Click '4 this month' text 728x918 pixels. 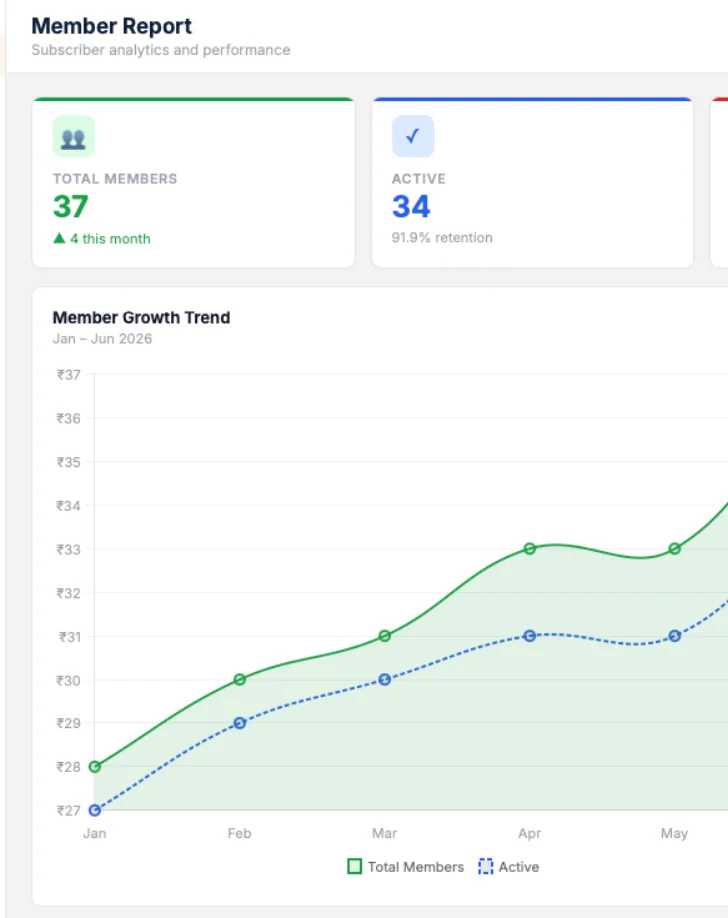pos(110,239)
